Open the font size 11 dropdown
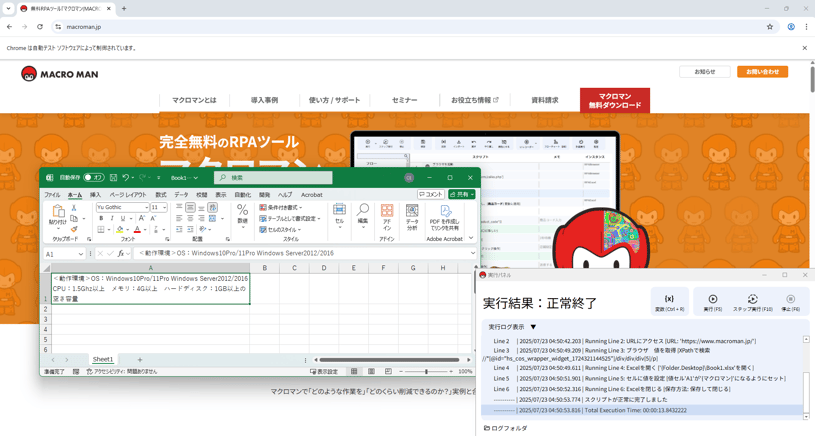This screenshot has height=436, width=815. tap(165, 207)
